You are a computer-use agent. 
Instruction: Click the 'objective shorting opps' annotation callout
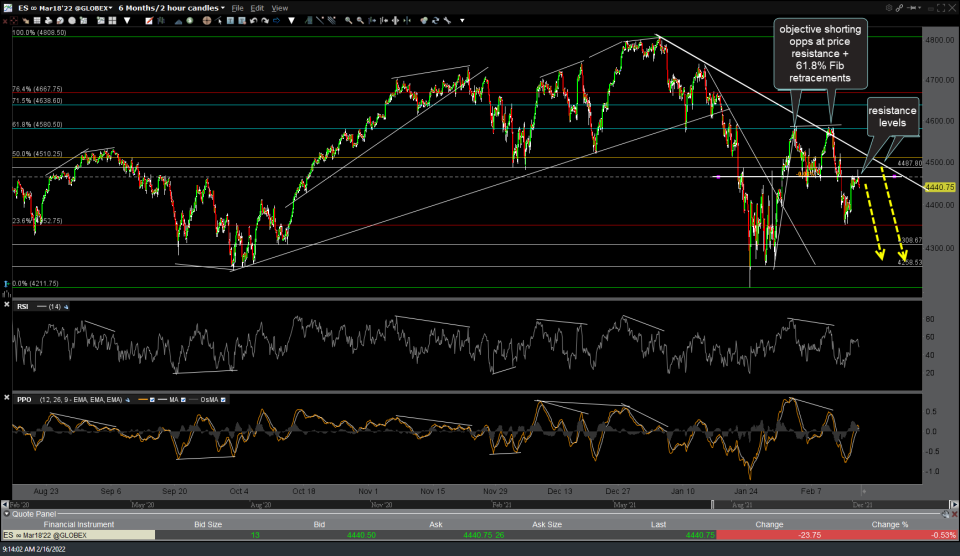[820, 53]
